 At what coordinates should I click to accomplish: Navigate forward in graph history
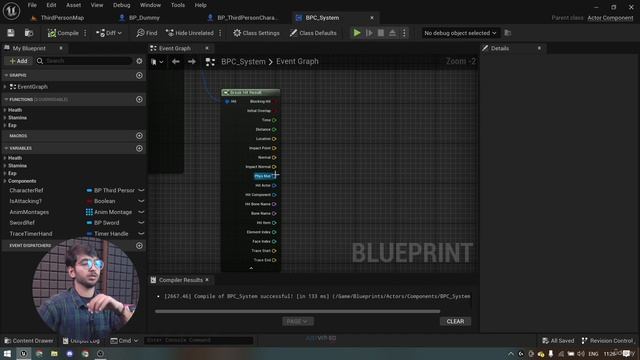pos(191,62)
